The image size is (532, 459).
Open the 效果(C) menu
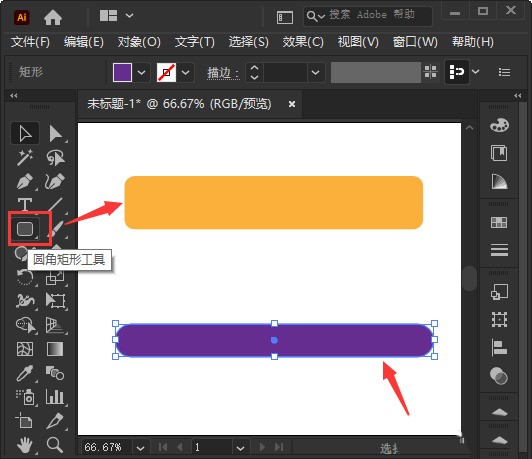click(x=303, y=42)
